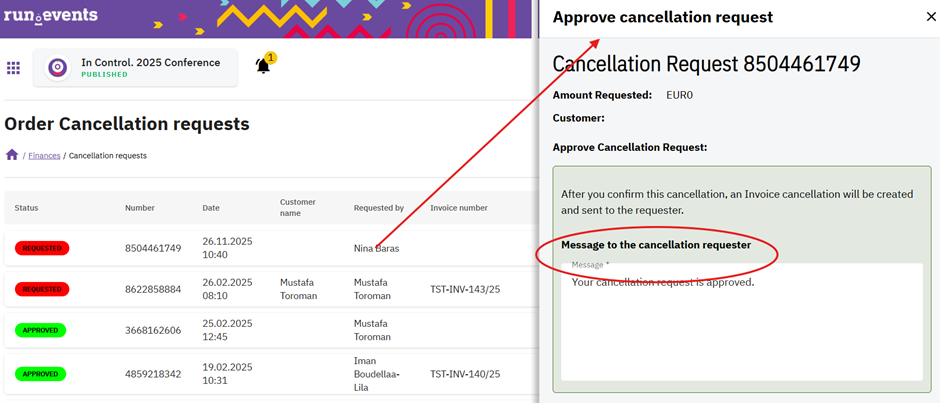Click the Message text field
Screen dimensions: 940x403
(x=742, y=321)
